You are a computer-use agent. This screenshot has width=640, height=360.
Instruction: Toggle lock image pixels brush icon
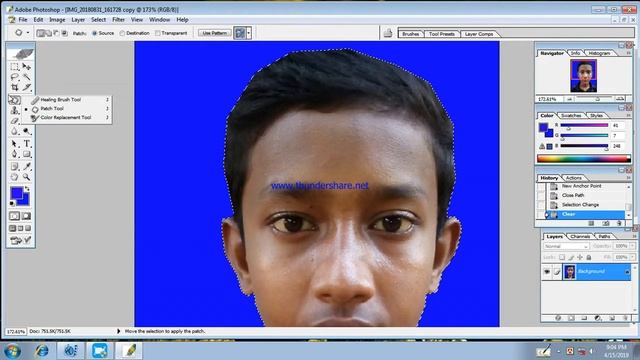[x=571, y=257]
